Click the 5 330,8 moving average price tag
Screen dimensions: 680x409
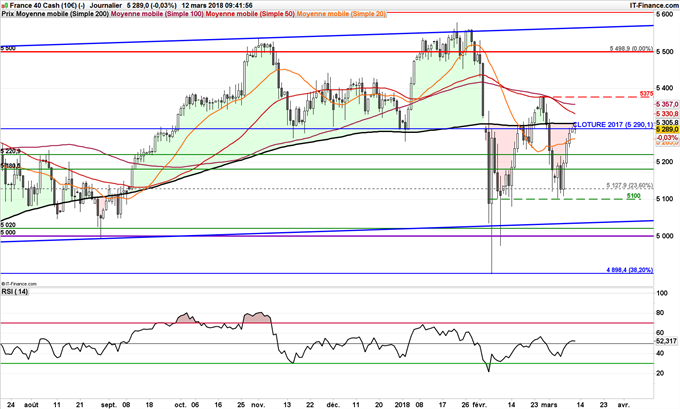coord(667,114)
